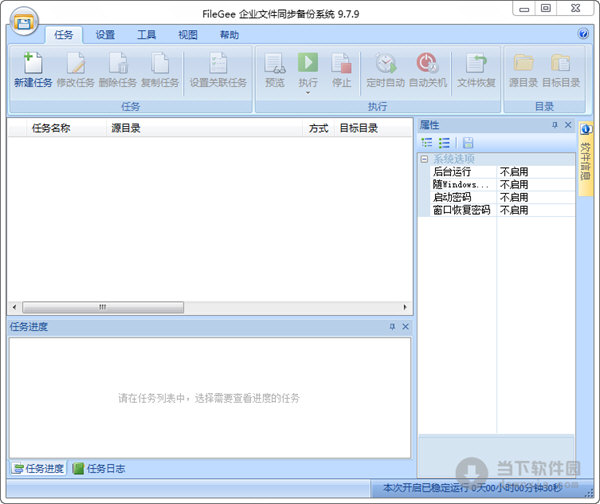This screenshot has height=504, width=600.
Task: Close the 属性 (Properties) panel
Action: click(568, 125)
